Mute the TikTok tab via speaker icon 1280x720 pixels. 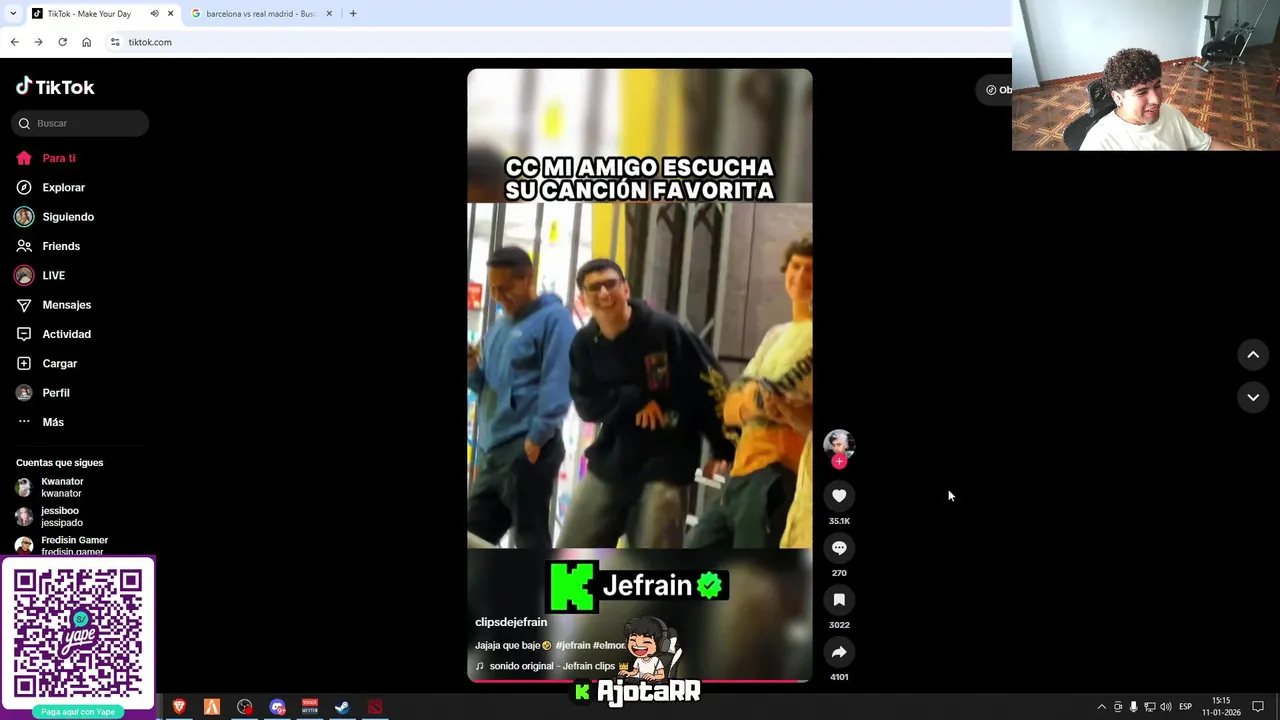pos(154,13)
